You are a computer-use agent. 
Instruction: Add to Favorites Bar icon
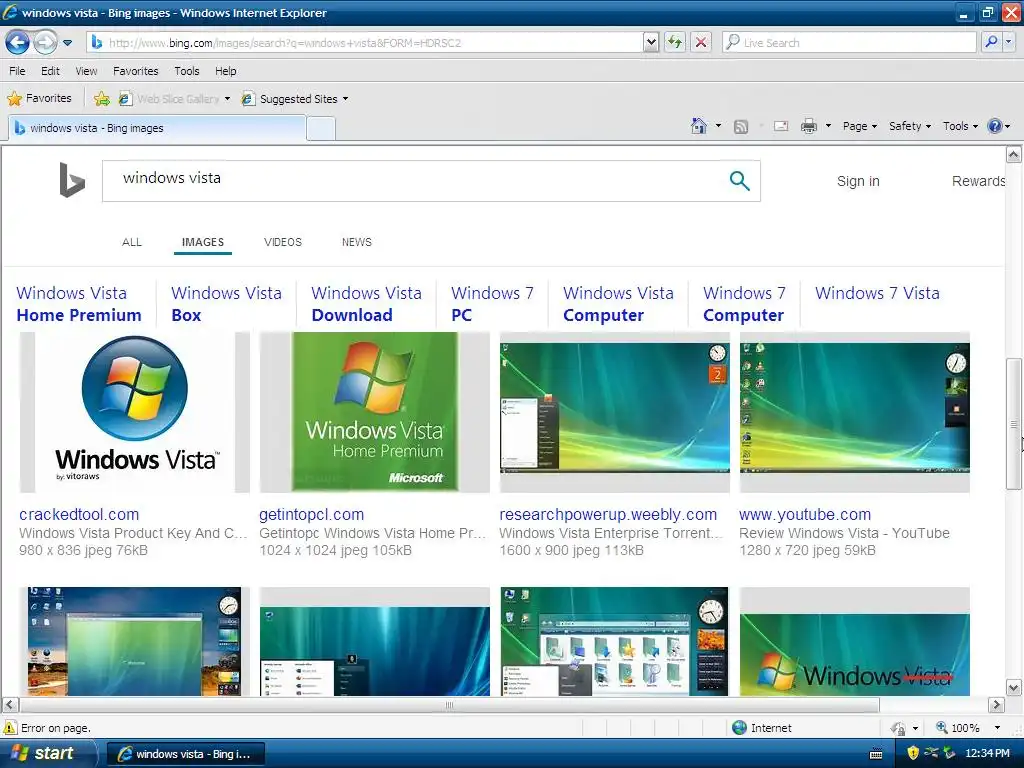point(102,99)
